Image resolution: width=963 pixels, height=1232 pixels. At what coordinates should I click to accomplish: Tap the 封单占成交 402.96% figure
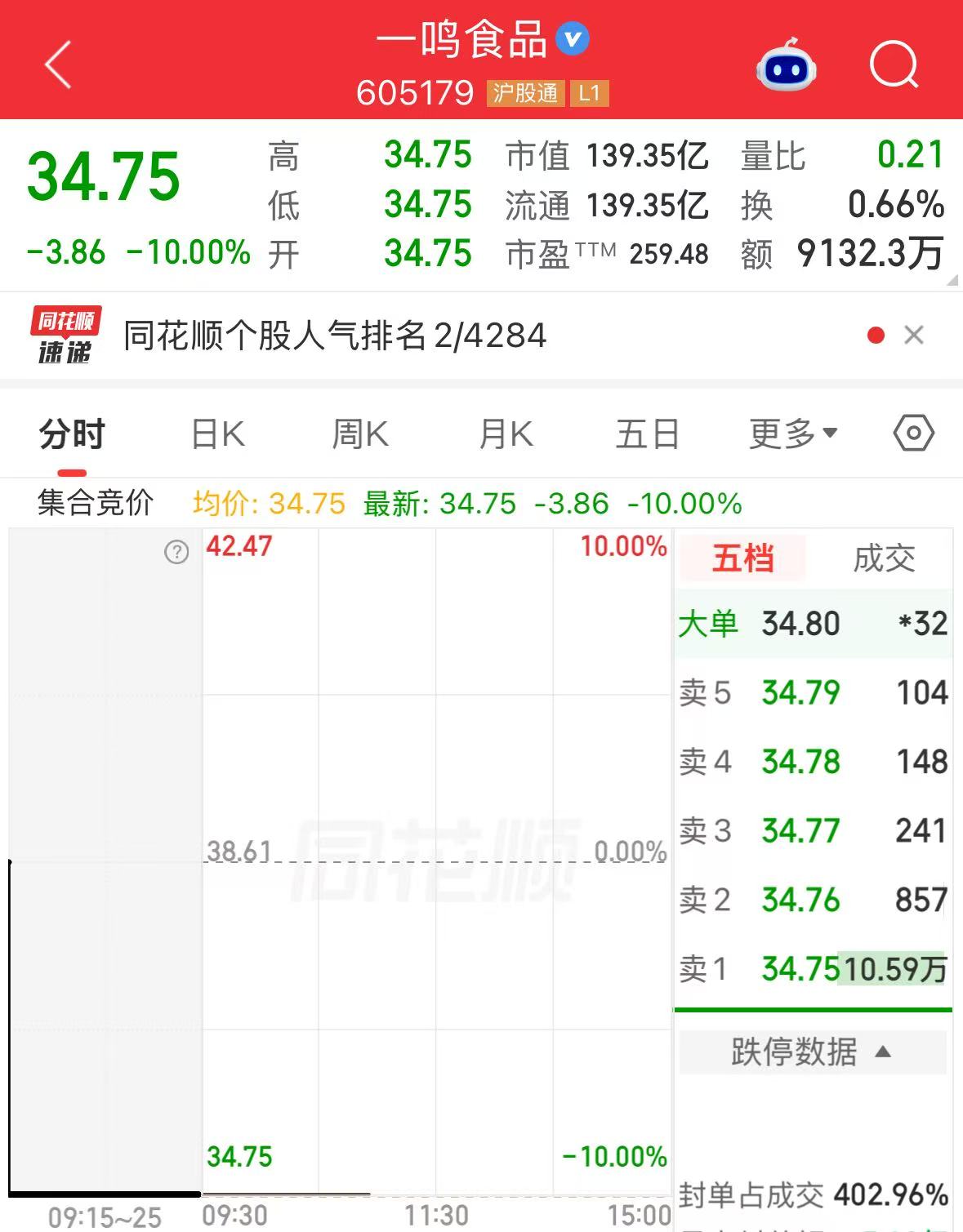(813, 1195)
